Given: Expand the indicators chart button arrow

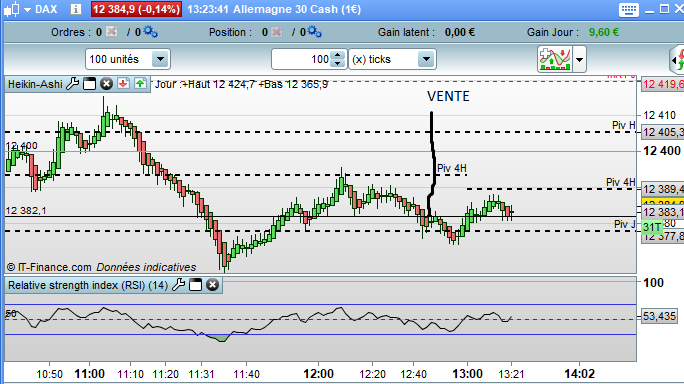Looking at the screenshot, I should point(579,59).
